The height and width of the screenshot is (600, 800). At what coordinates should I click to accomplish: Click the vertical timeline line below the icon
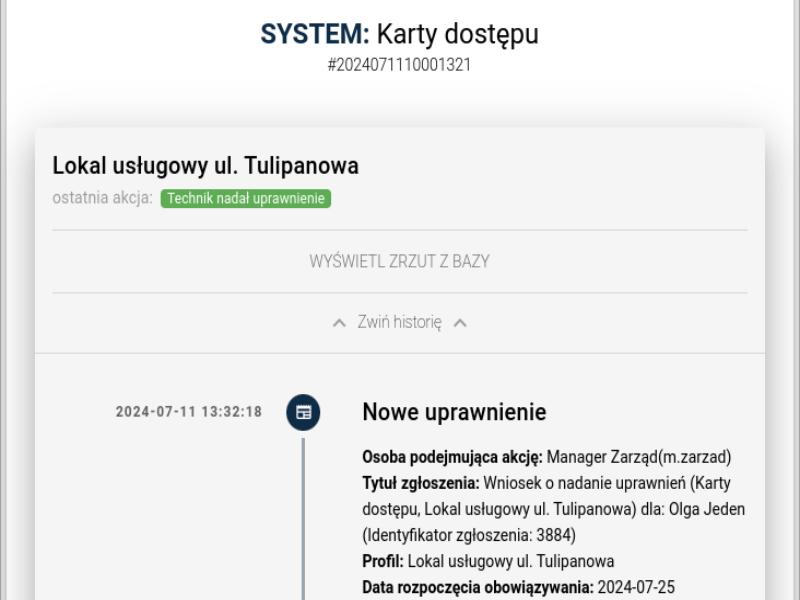[303, 520]
